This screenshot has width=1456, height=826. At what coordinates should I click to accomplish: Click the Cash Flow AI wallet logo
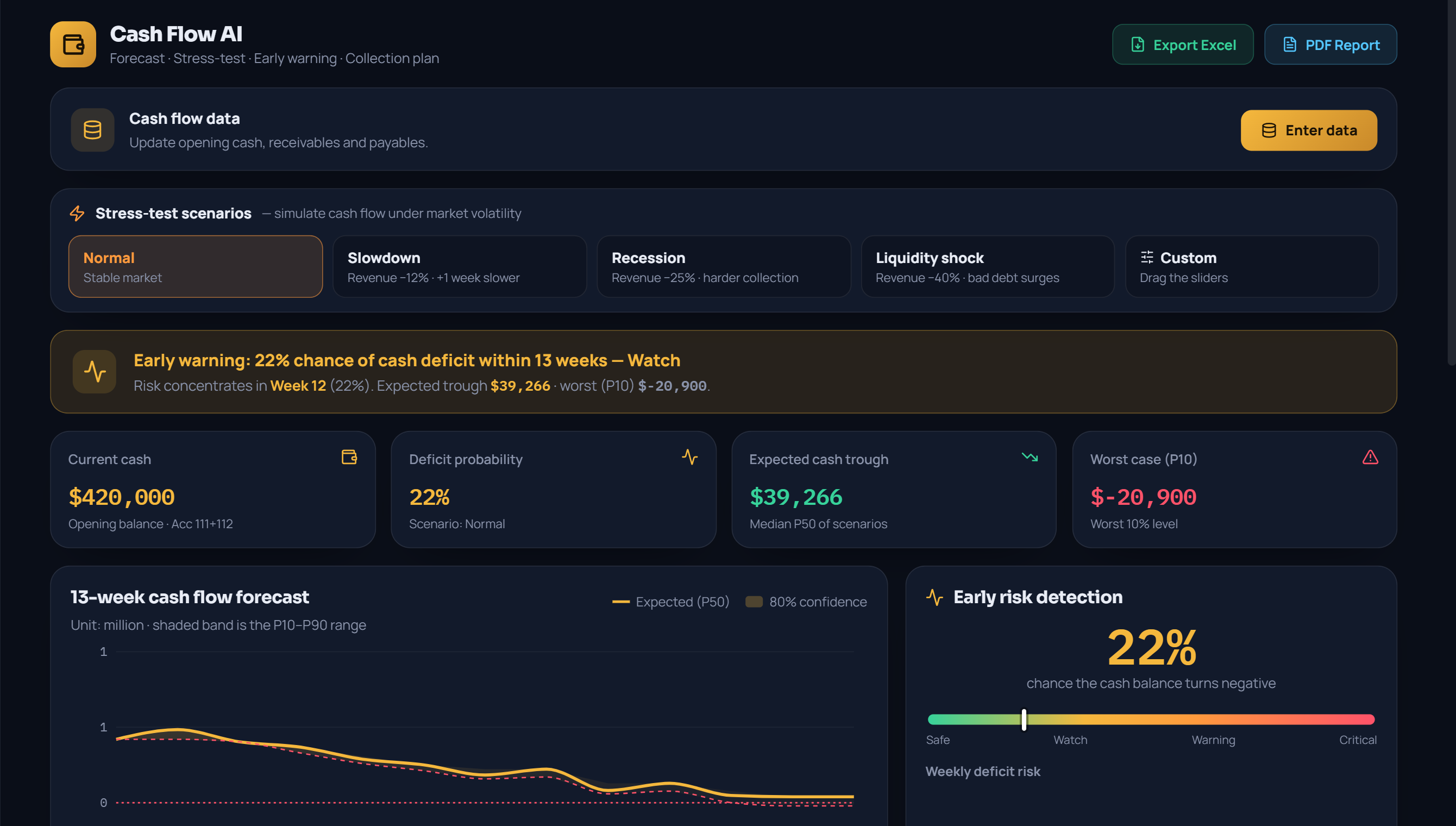pos(73,44)
